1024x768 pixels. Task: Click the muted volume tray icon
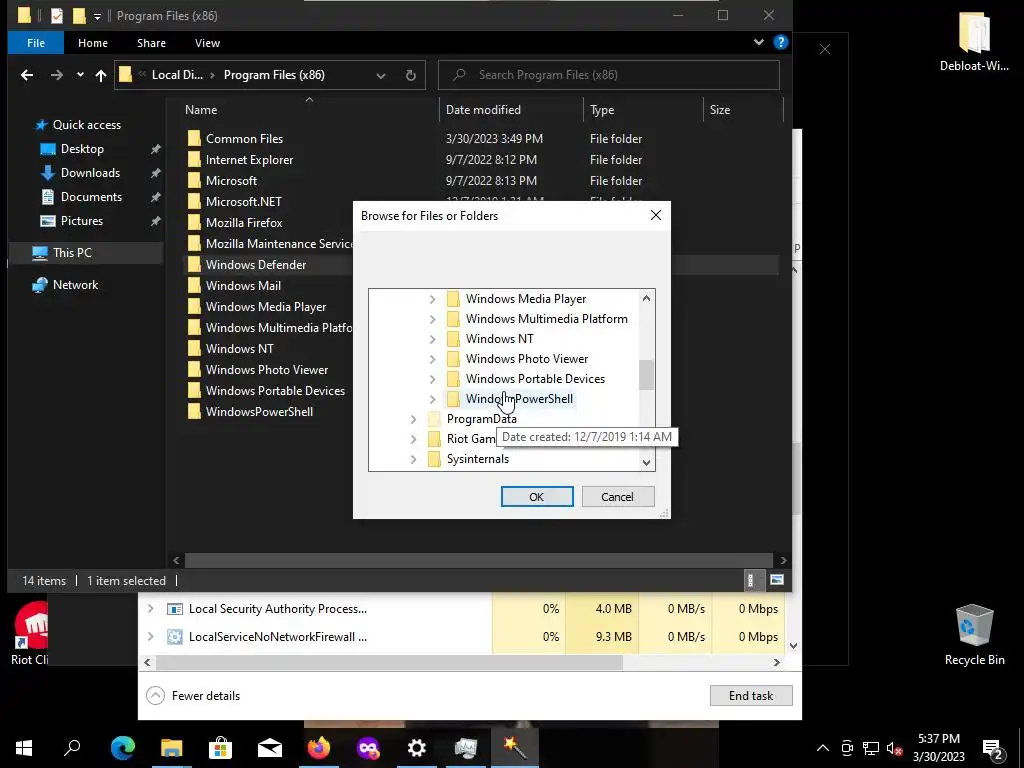click(x=894, y=748)
